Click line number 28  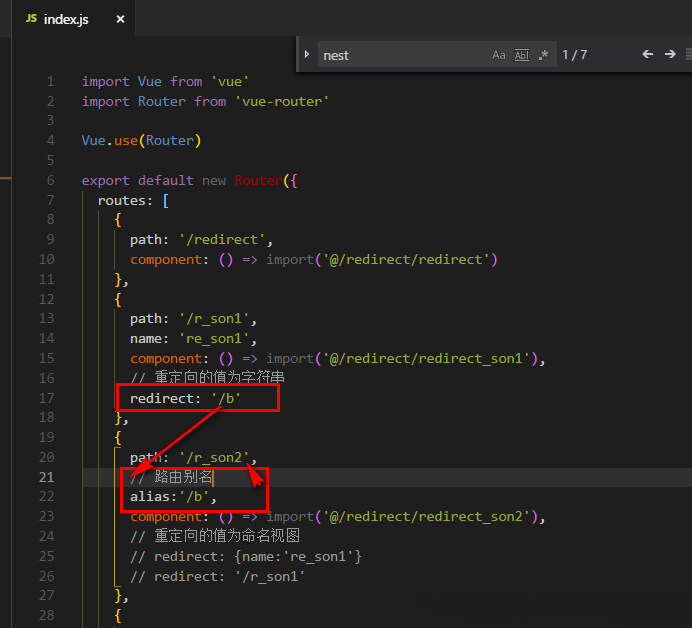pos(46,615)
